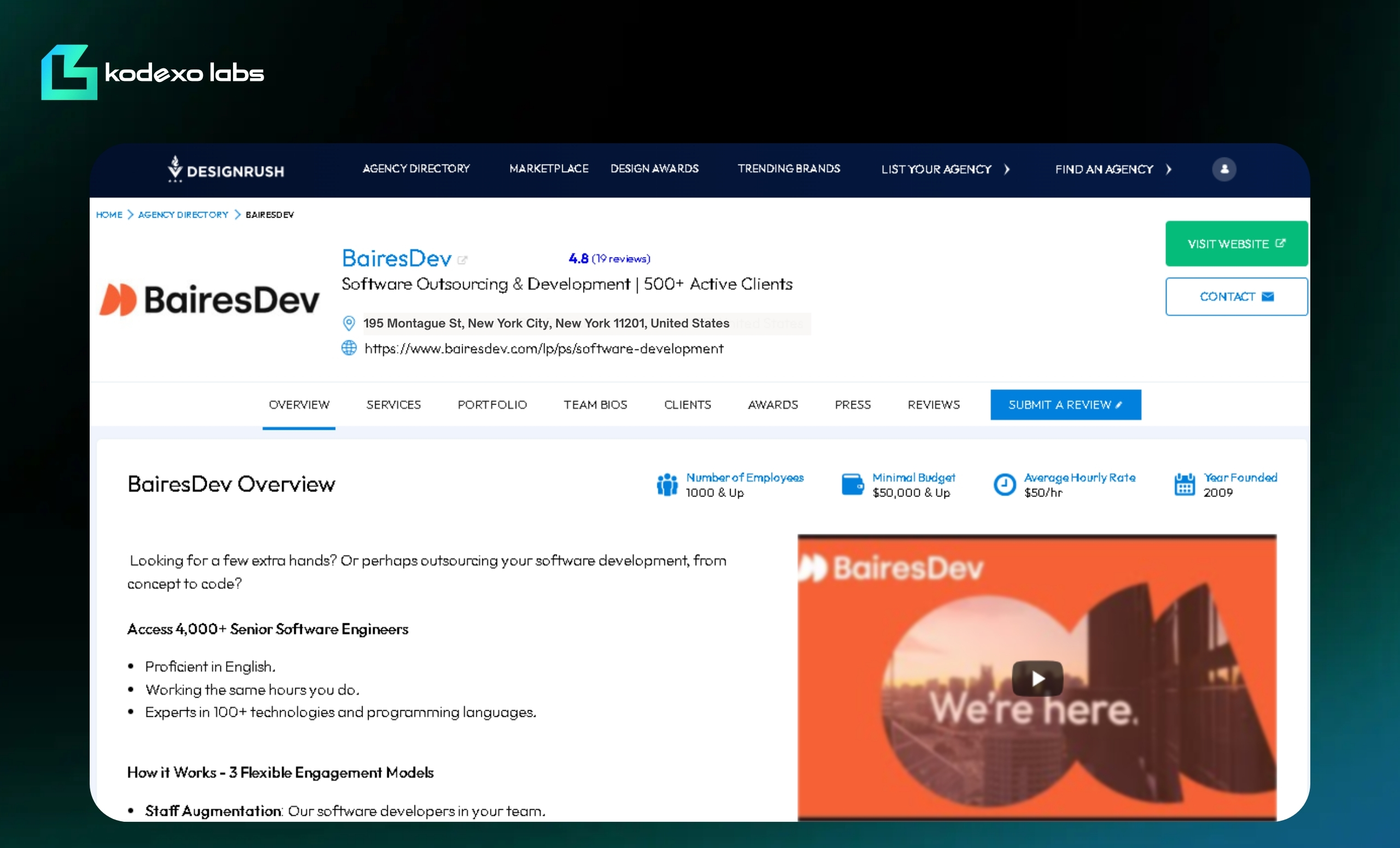Open the 4.8 (19 reviews) rating link
The width and height of the screenshot is (1400, 848).
[609, 259]
